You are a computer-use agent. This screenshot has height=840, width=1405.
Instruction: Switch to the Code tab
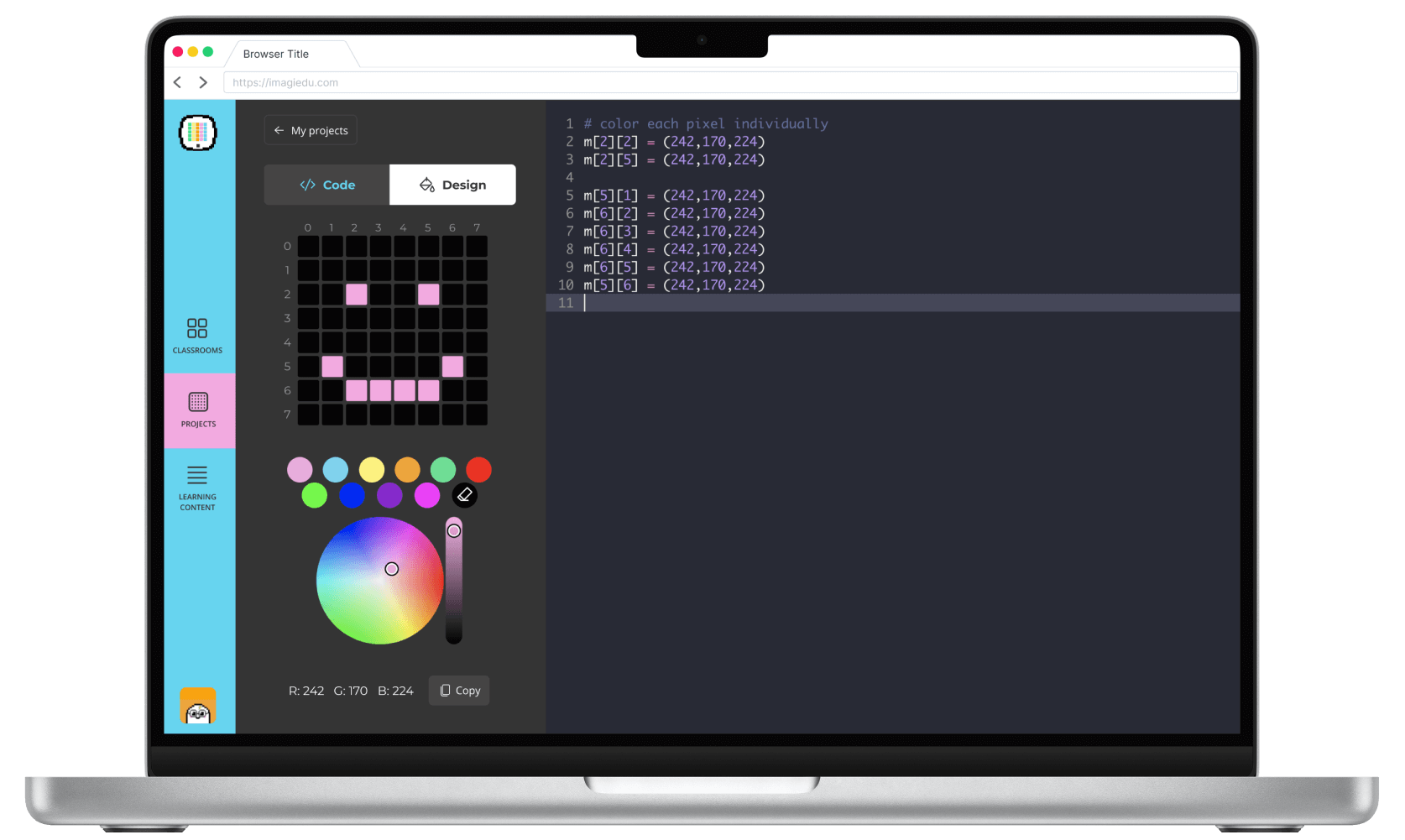pyautogui.click(x=327, y=185)
